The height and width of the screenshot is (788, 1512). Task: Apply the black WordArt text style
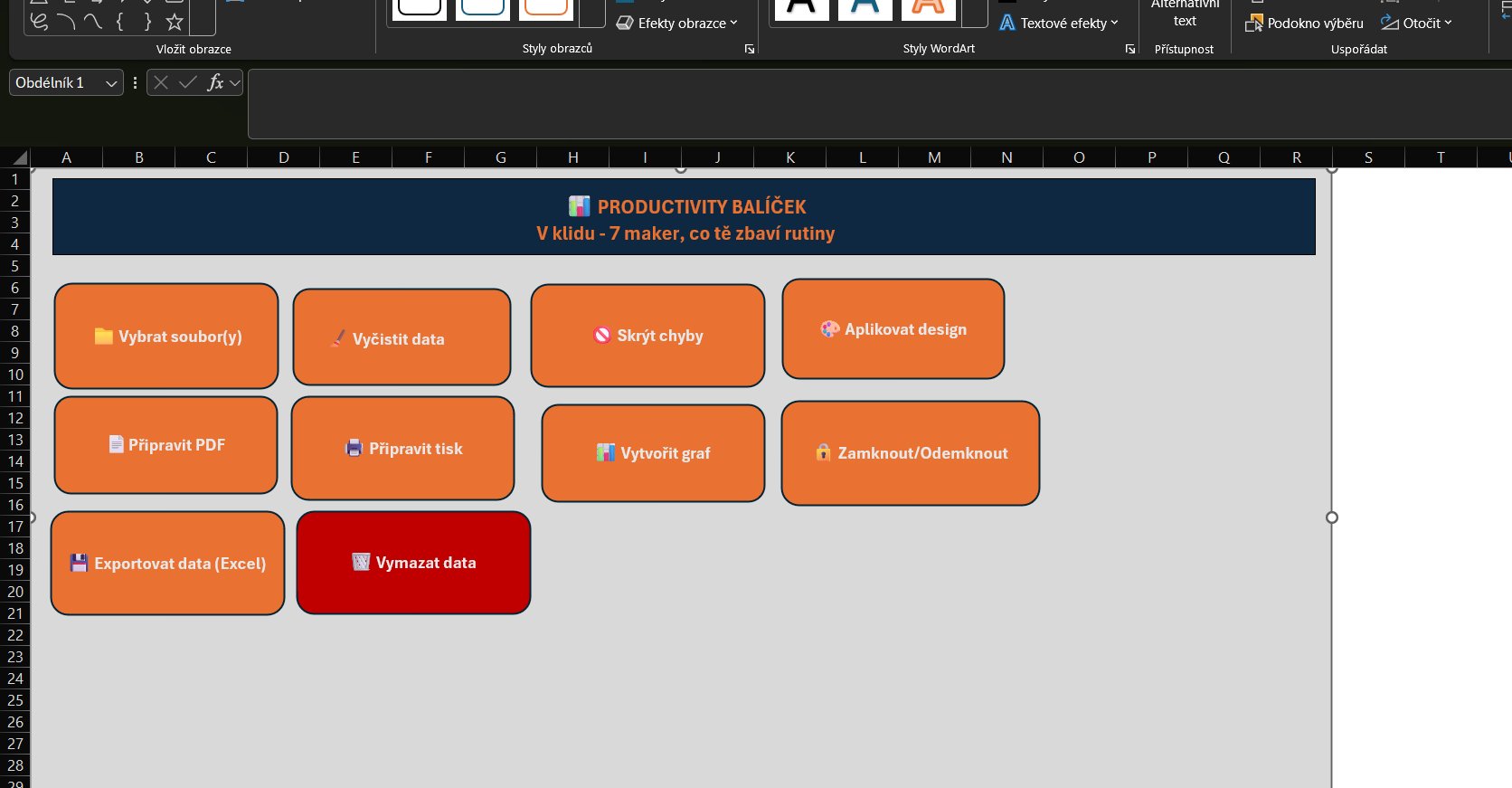tap(801, 9)
